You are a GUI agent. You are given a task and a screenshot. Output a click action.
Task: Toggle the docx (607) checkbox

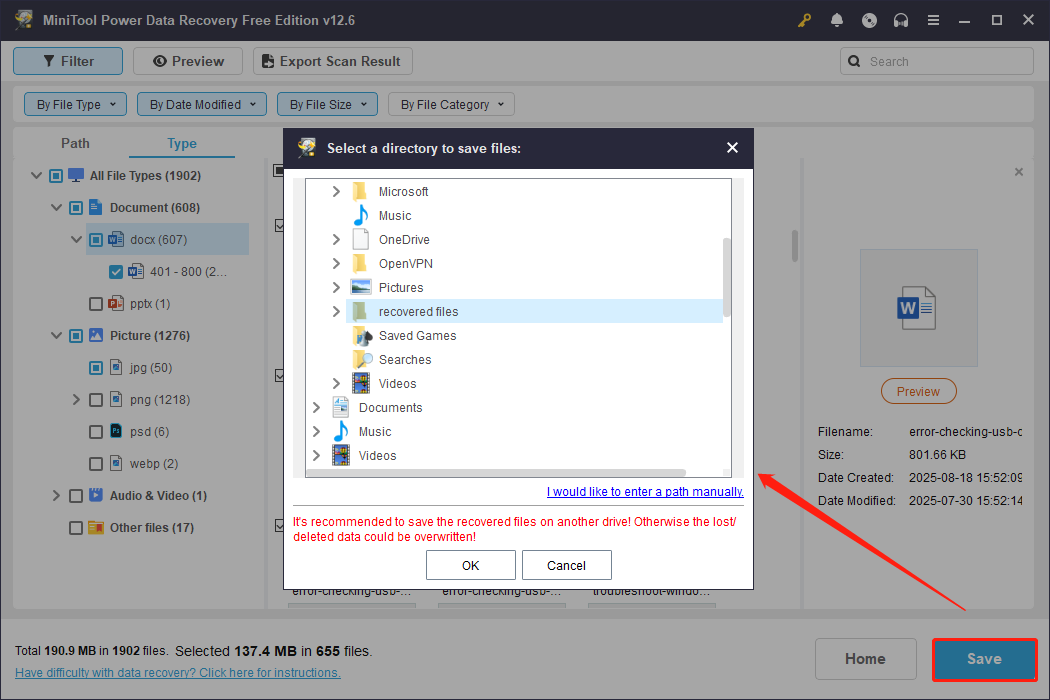96,240
